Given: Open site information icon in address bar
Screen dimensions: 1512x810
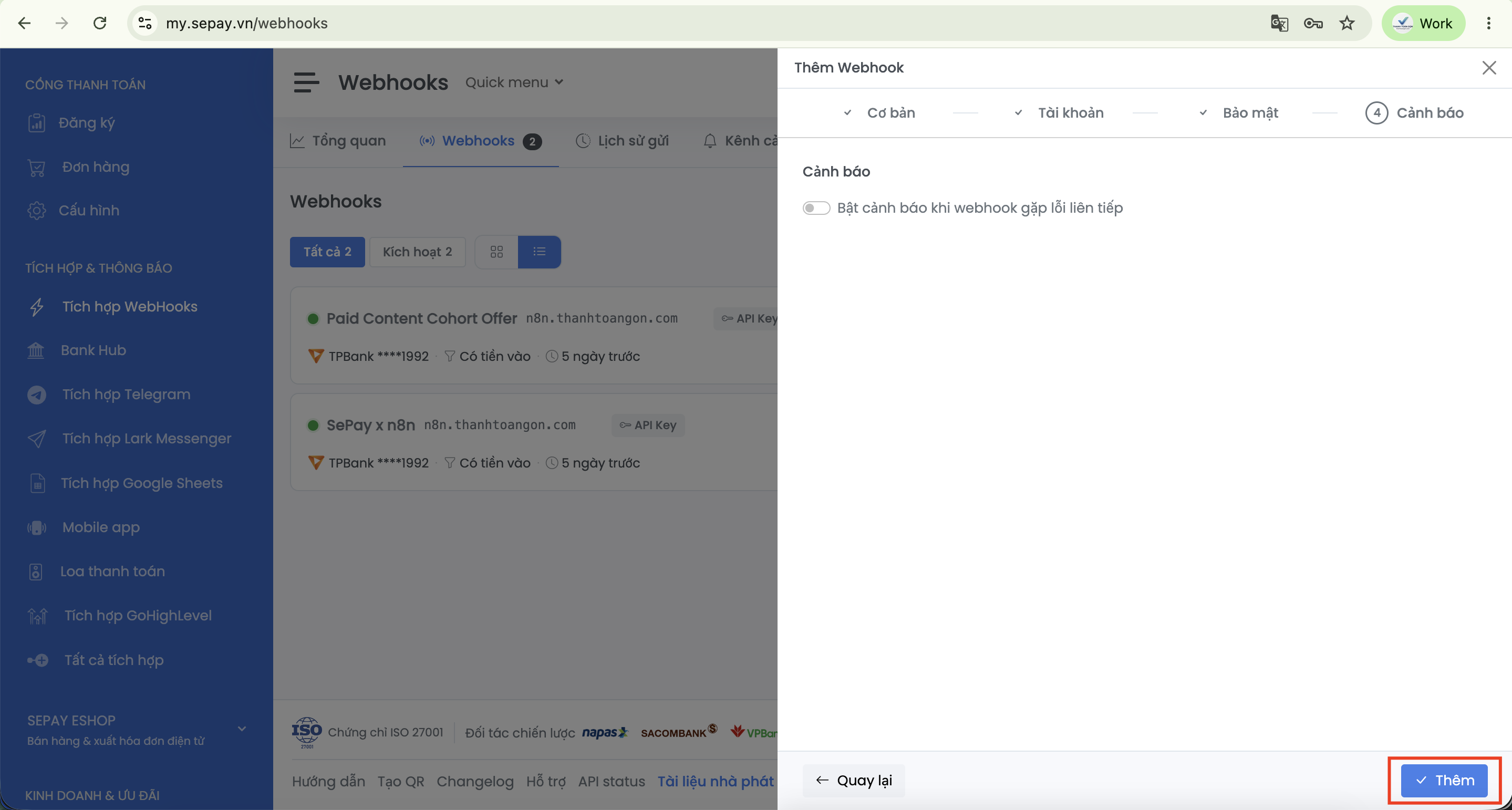Looking at the screenshot, I should coord(145,24).
